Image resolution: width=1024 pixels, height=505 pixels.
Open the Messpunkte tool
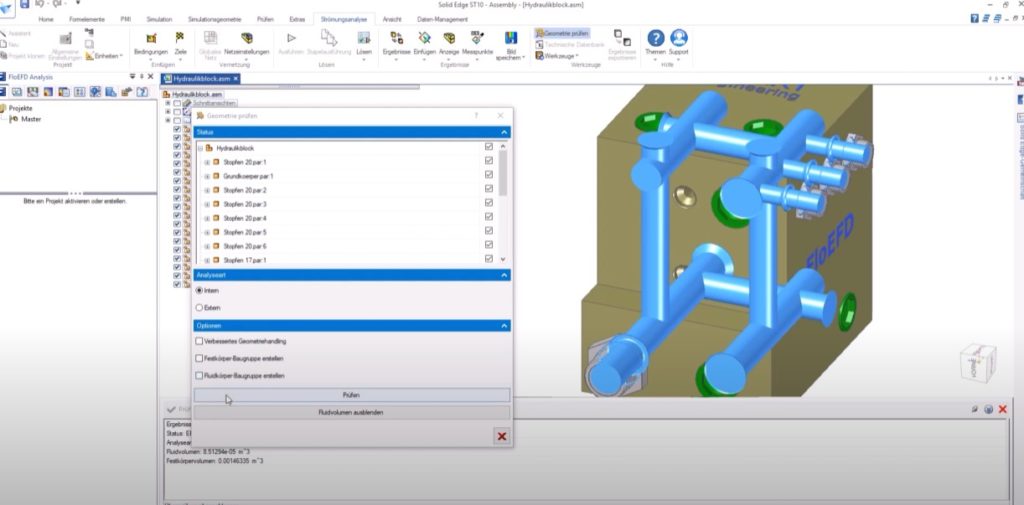pos(477,44)
